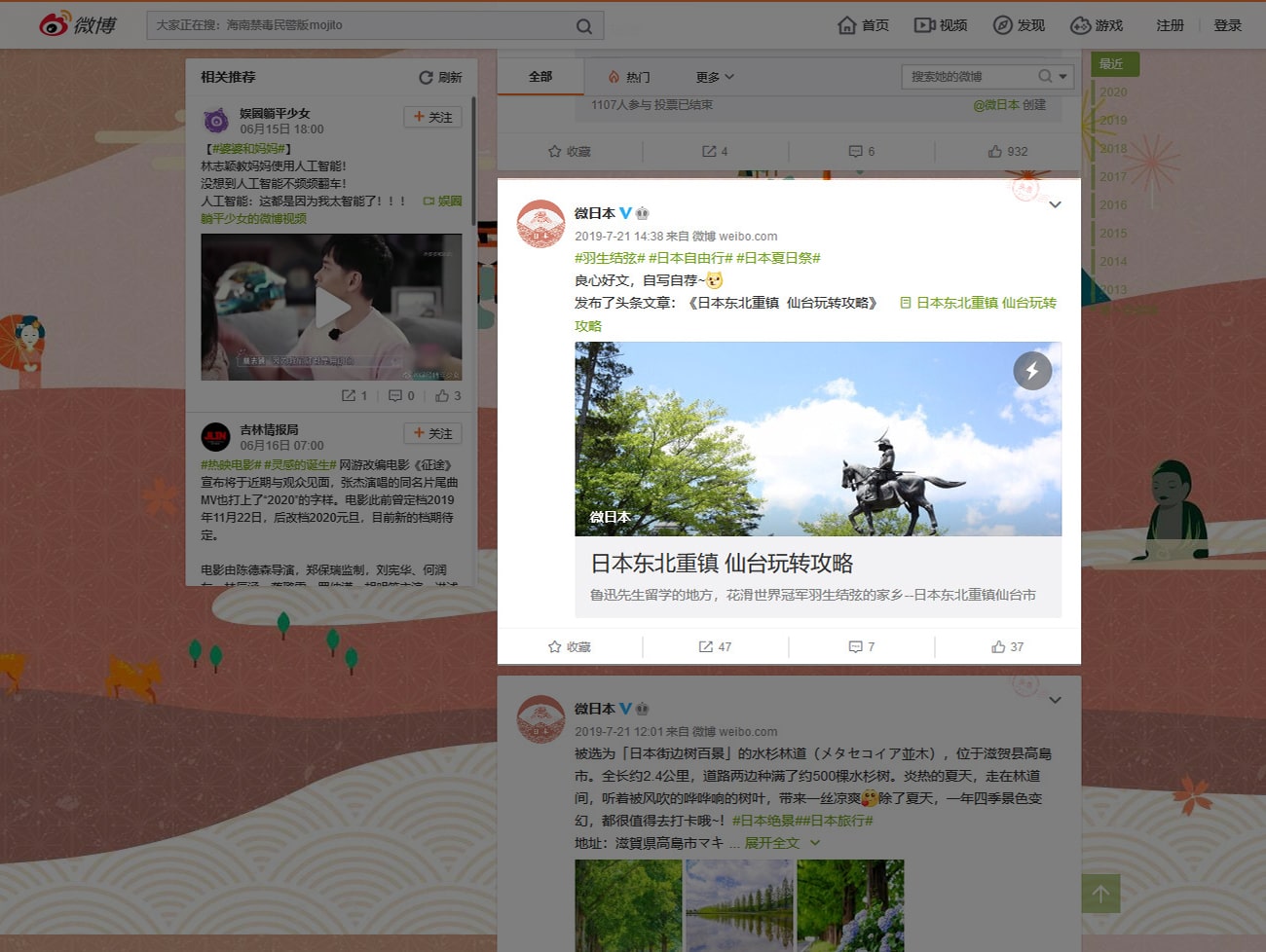Like the post with 932 likes
This screenshot has width=1266, height=952.
(x=1008, y=151)
